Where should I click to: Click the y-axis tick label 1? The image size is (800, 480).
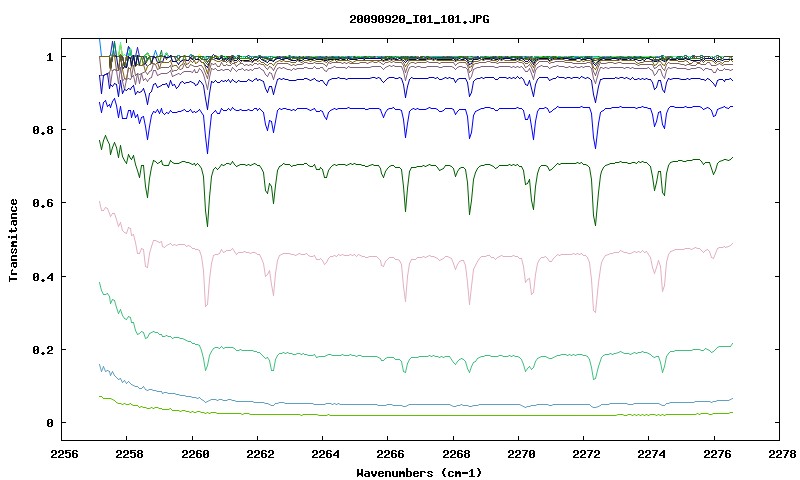tap(49, 57)
